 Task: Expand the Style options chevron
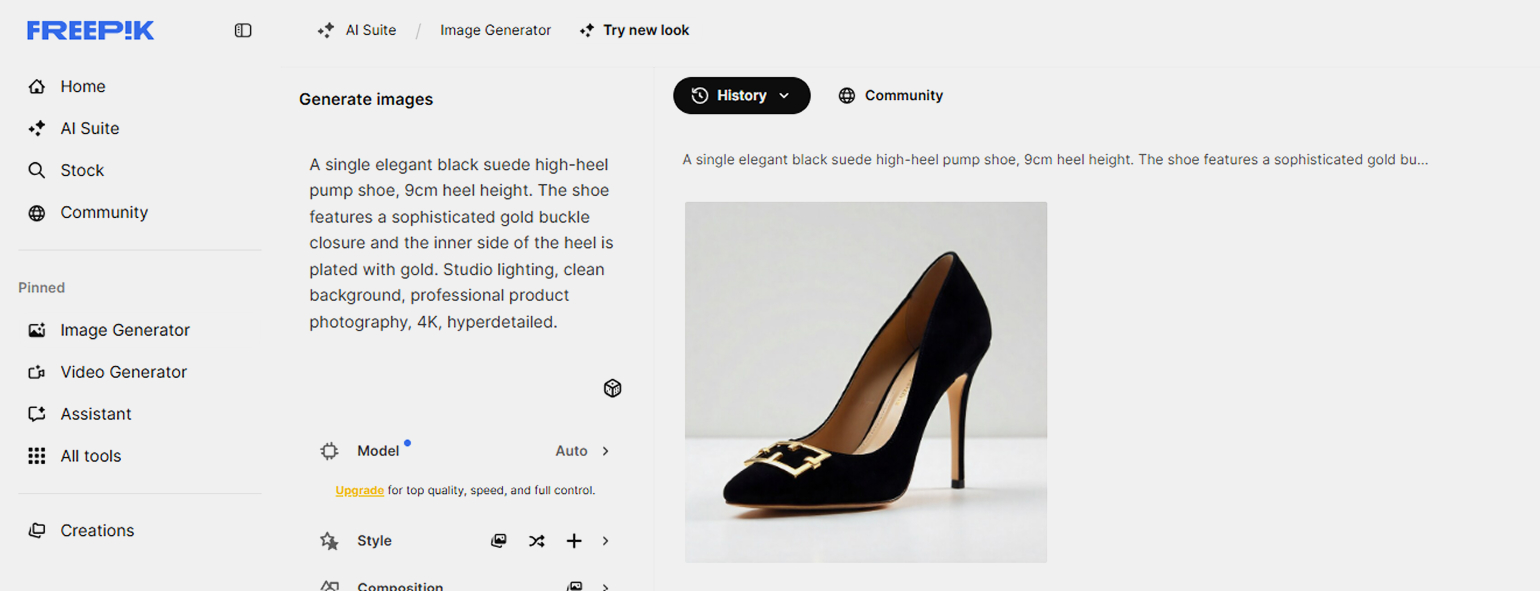tap(606, 541)
